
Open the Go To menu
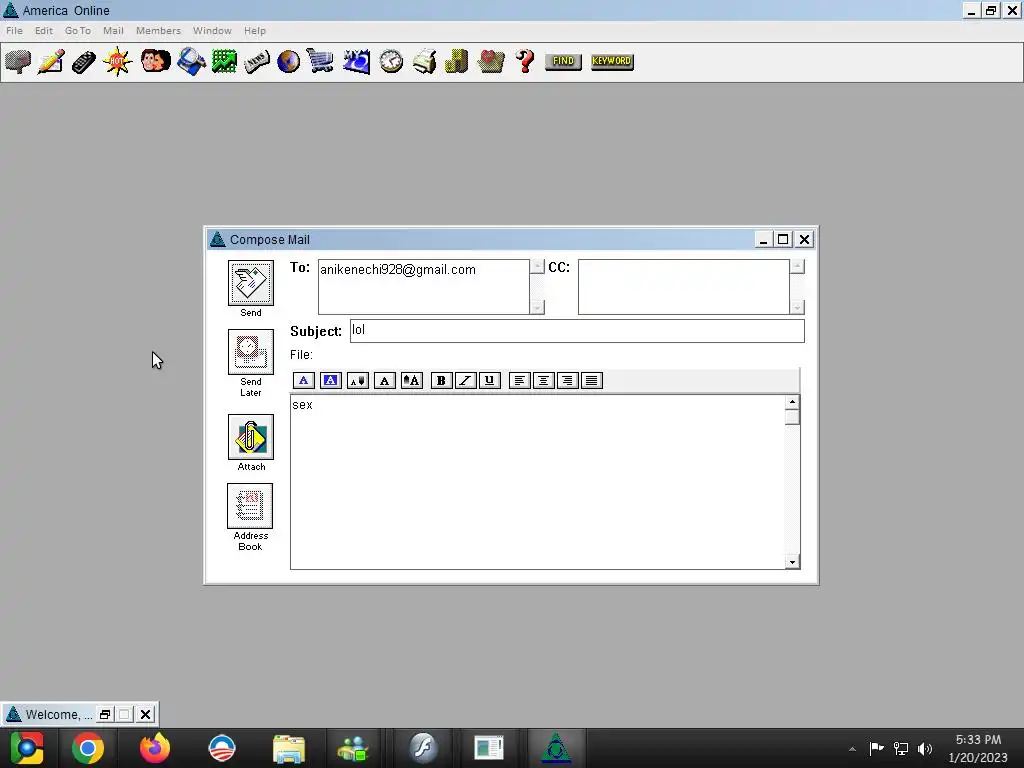coord(78,31)
